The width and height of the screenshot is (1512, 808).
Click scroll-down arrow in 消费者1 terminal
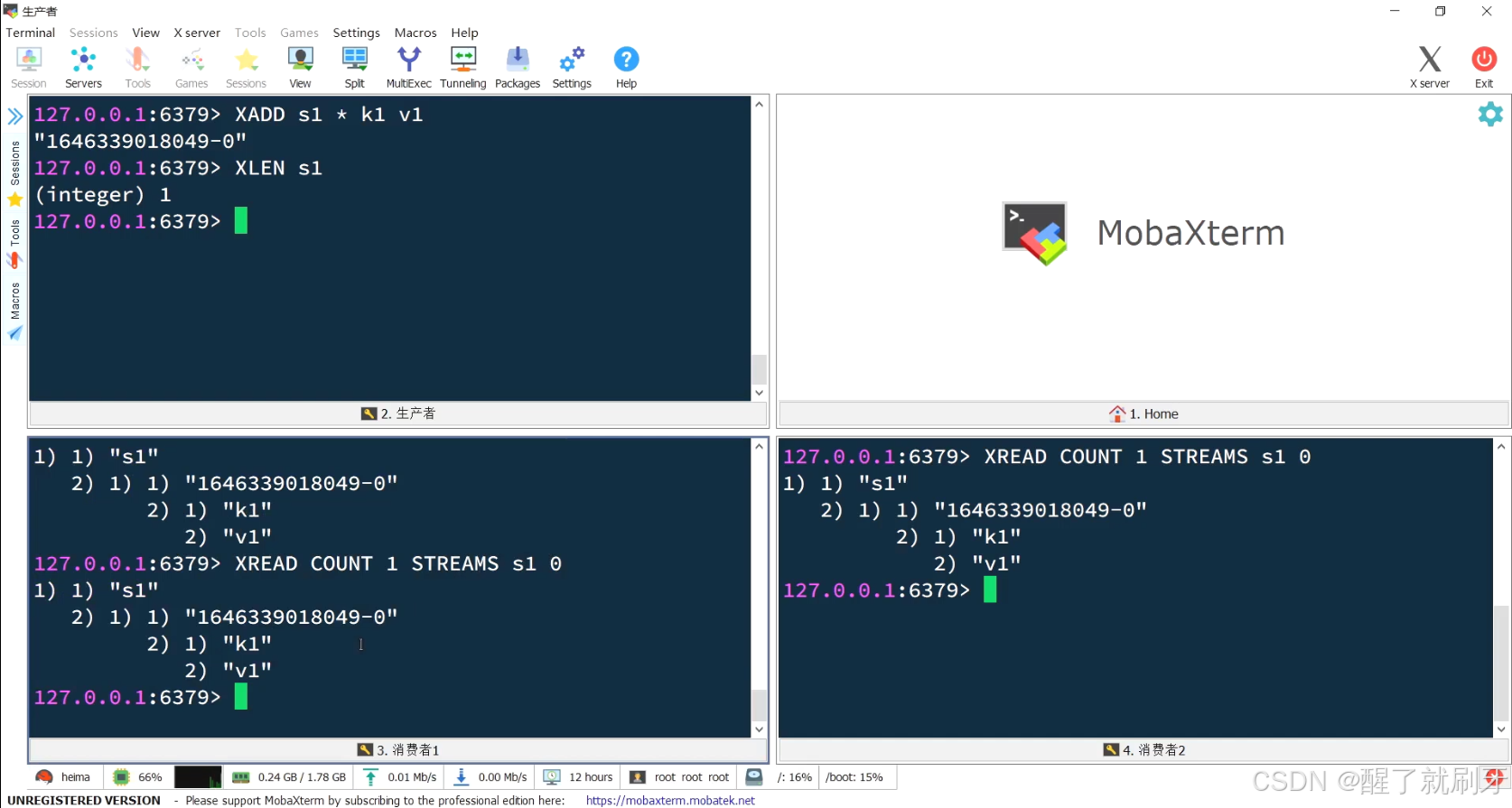(759, 729)
